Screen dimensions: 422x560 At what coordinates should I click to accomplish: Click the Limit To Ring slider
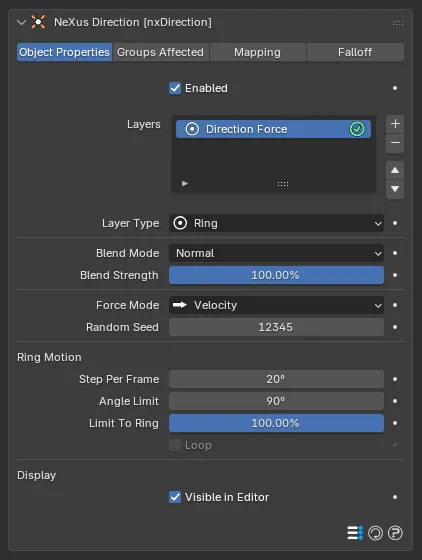276,423
